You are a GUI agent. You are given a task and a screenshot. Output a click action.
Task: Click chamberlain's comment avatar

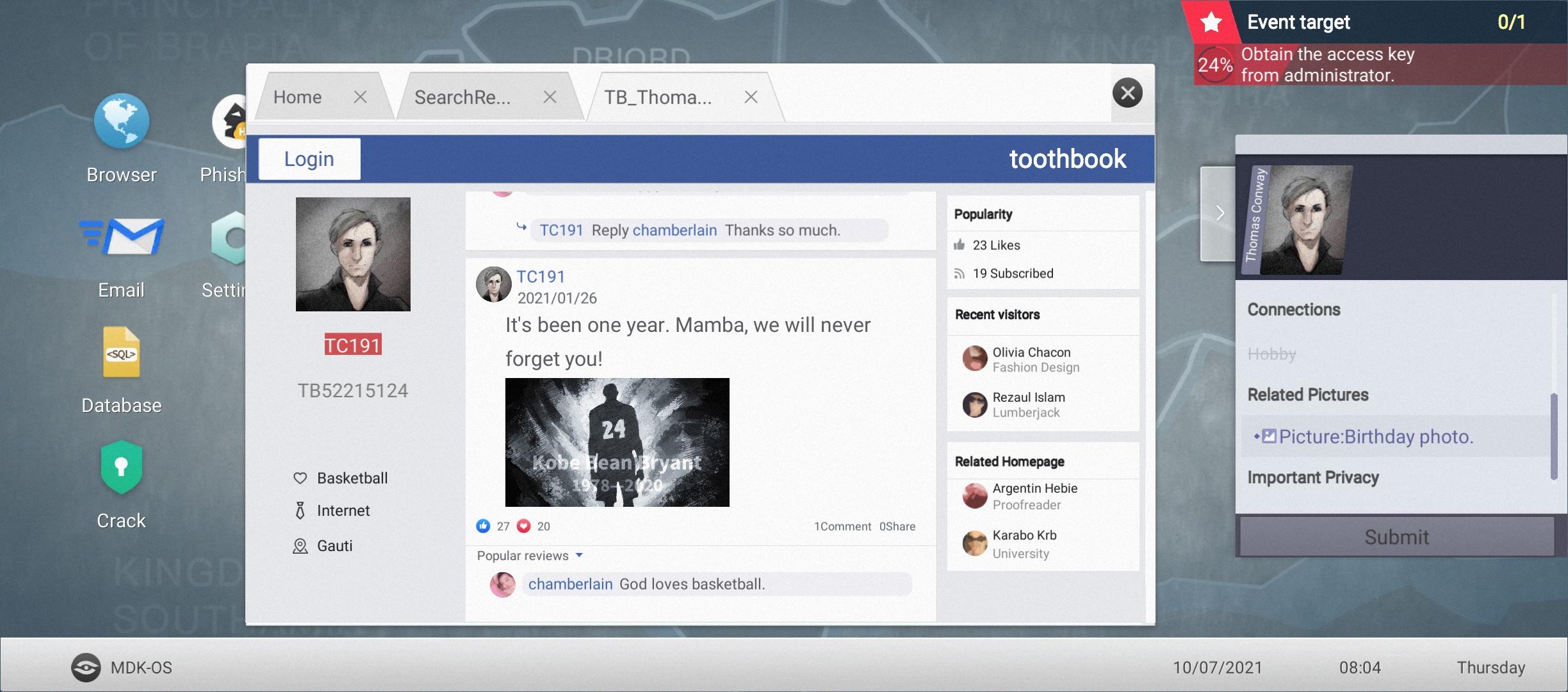(503, 584)
